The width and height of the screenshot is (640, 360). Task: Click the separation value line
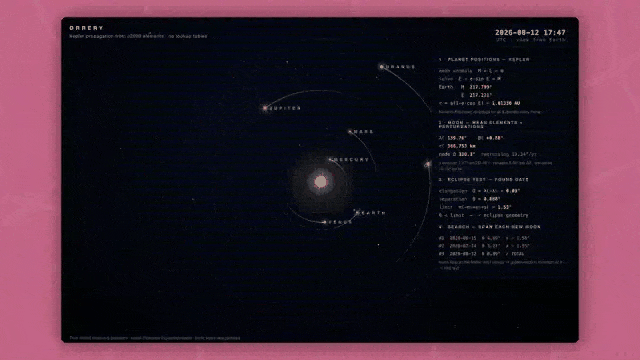[469, 199]
